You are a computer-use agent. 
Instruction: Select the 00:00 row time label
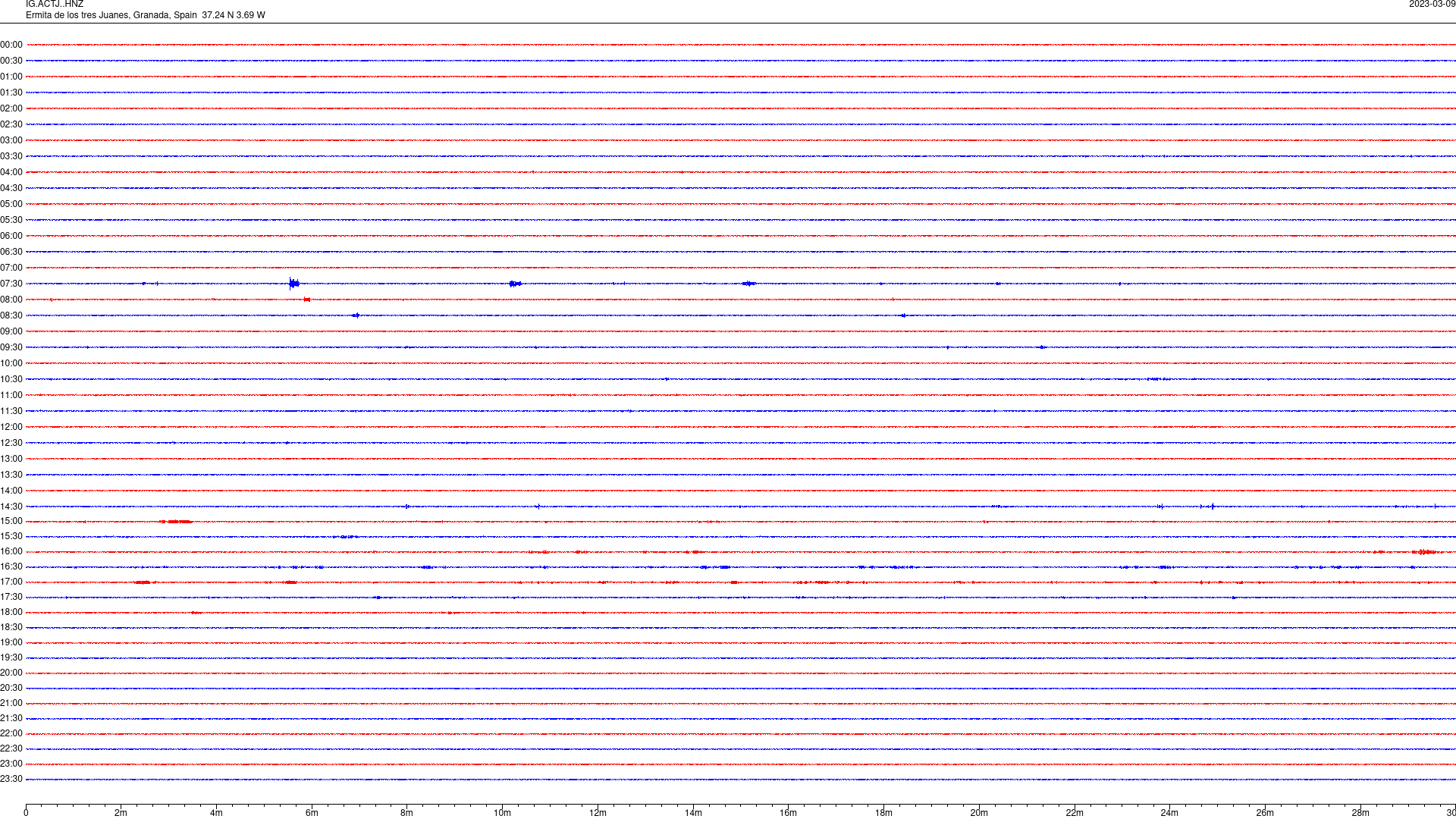click(x=11, y=45)
